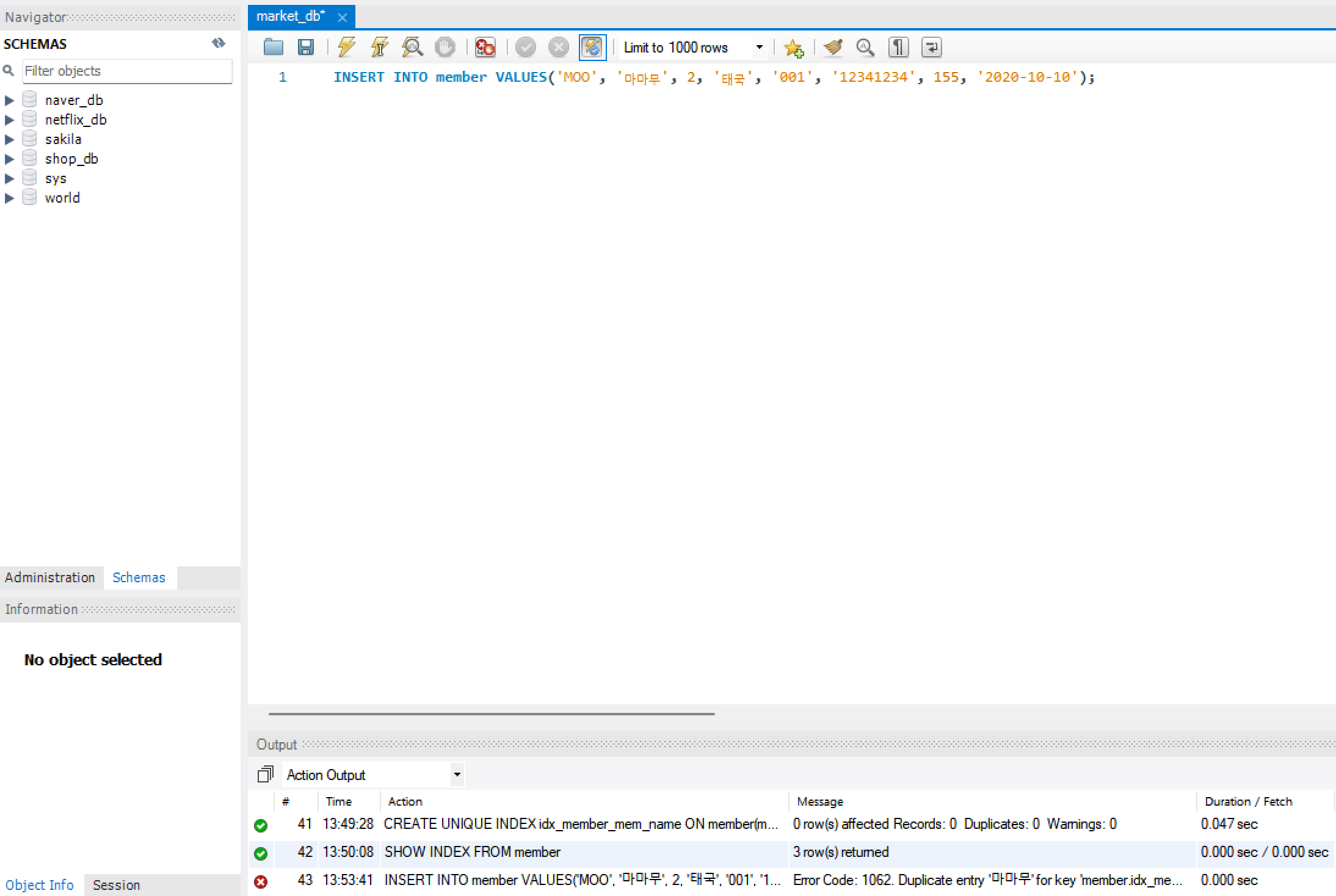Save the script to file
This screenshot has width=1336, height=896.
click(x=305, y=47)
